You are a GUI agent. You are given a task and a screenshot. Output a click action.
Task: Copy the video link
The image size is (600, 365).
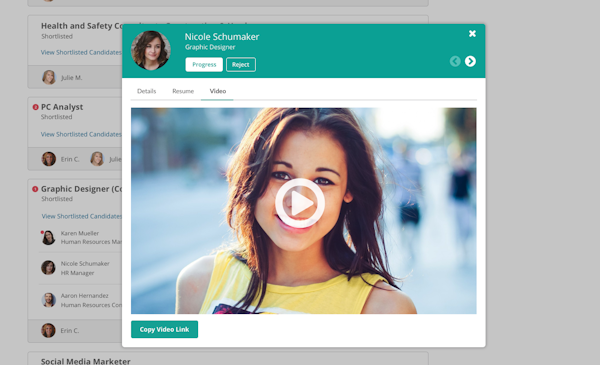[x=165, y=329]
